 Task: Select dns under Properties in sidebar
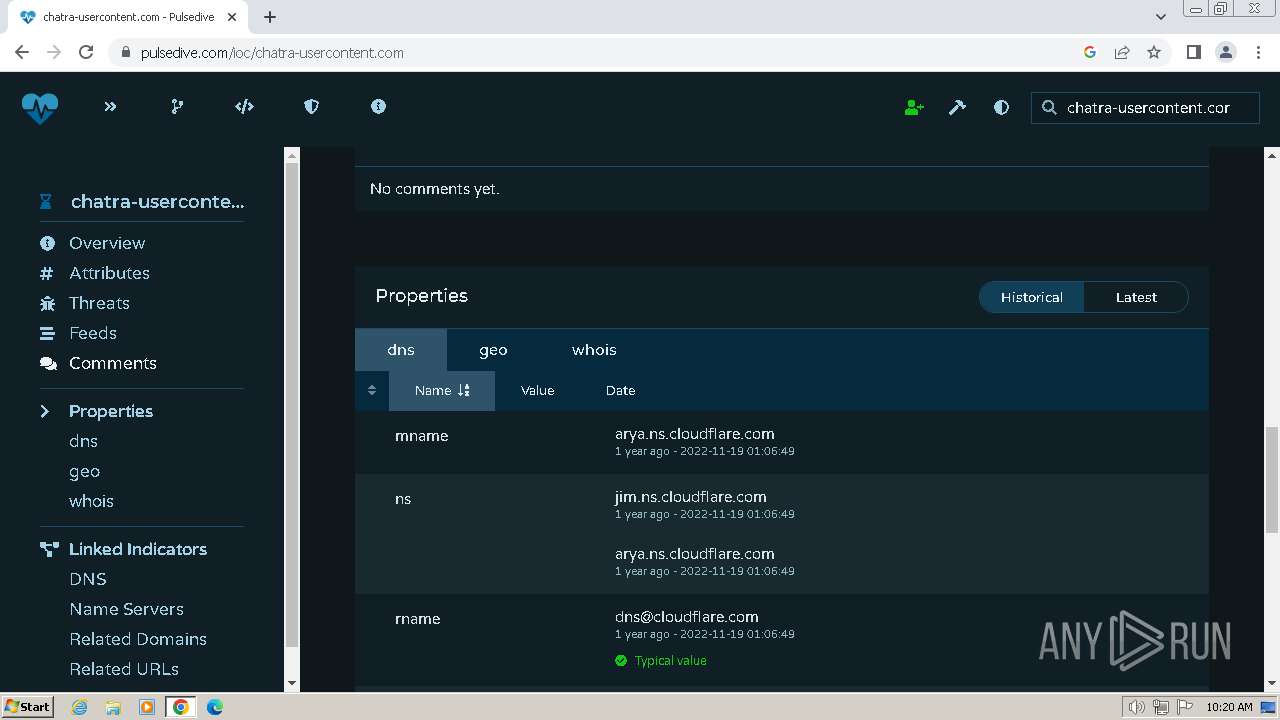click(x=83, y=441)
